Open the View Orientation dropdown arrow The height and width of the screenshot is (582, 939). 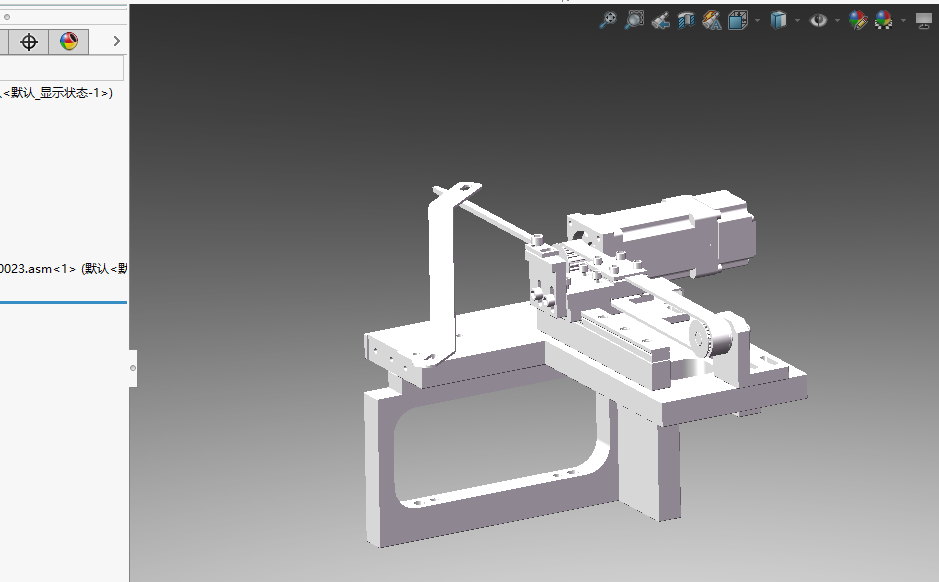coord(758,21)
